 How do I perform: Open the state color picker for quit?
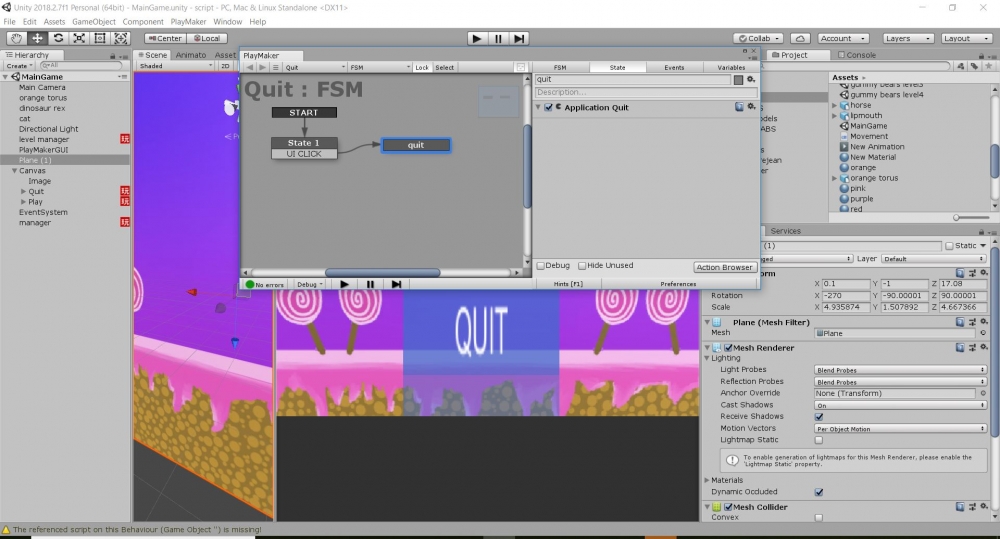point(738,80)
